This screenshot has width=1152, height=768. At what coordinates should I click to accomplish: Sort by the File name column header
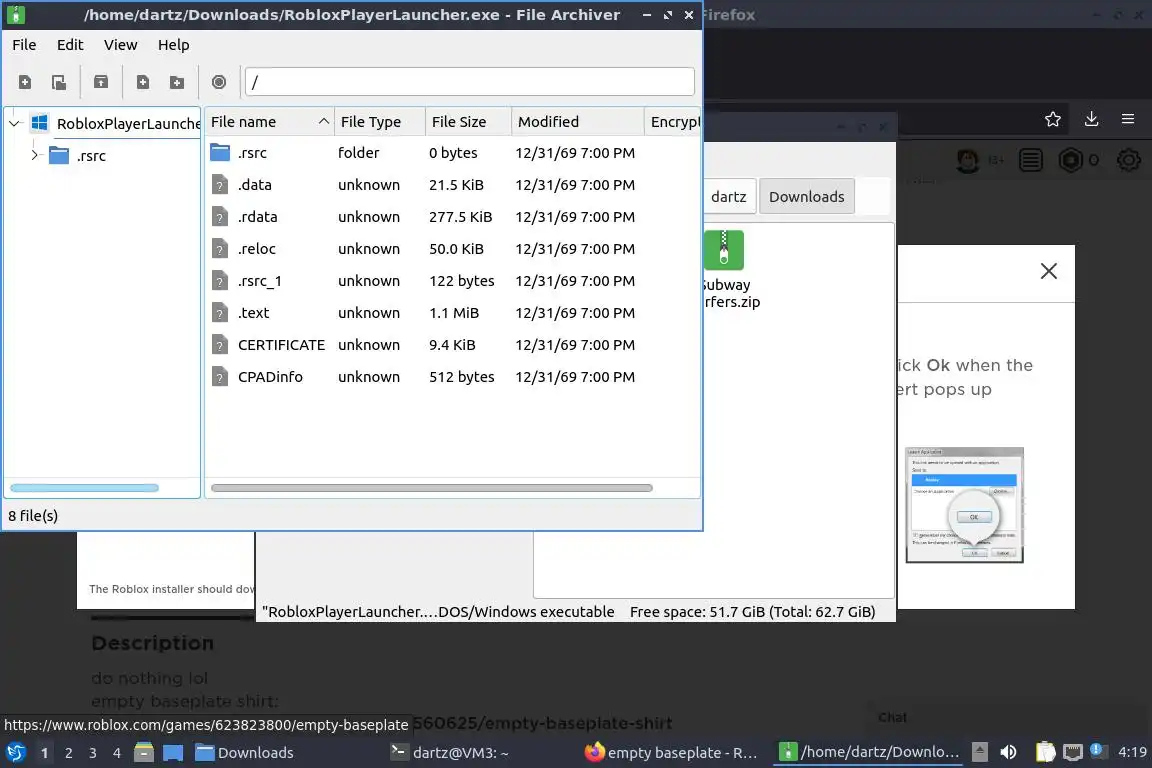(x=269, y=122)
